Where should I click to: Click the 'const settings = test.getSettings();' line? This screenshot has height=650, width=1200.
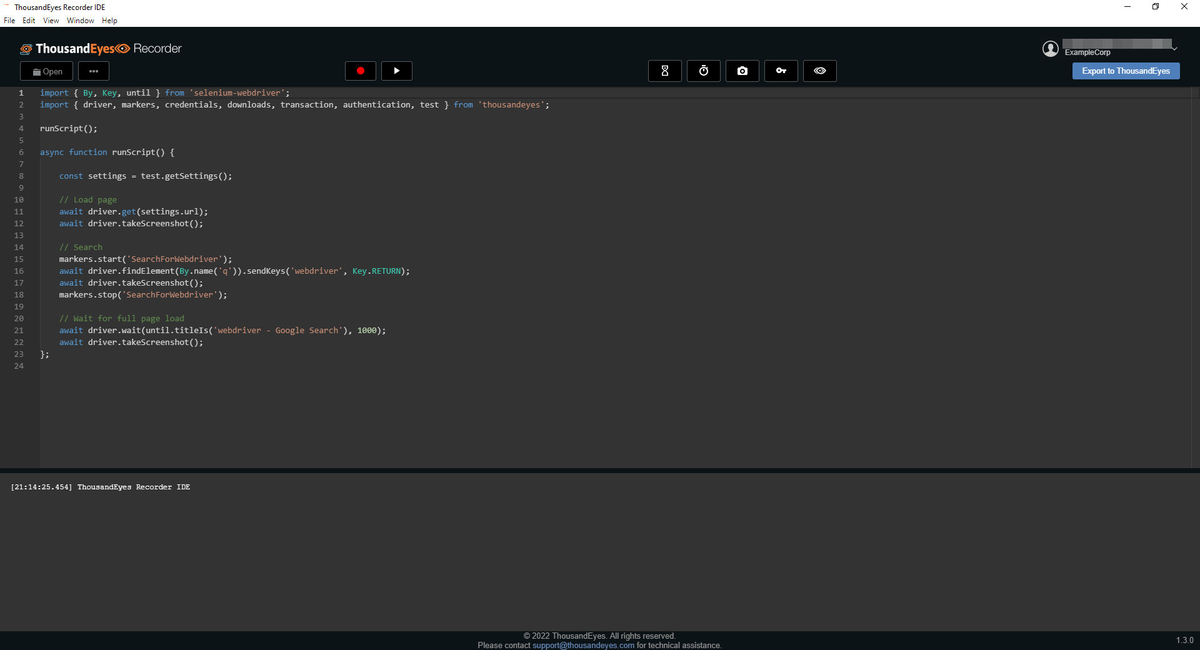[x=145, y=176]
